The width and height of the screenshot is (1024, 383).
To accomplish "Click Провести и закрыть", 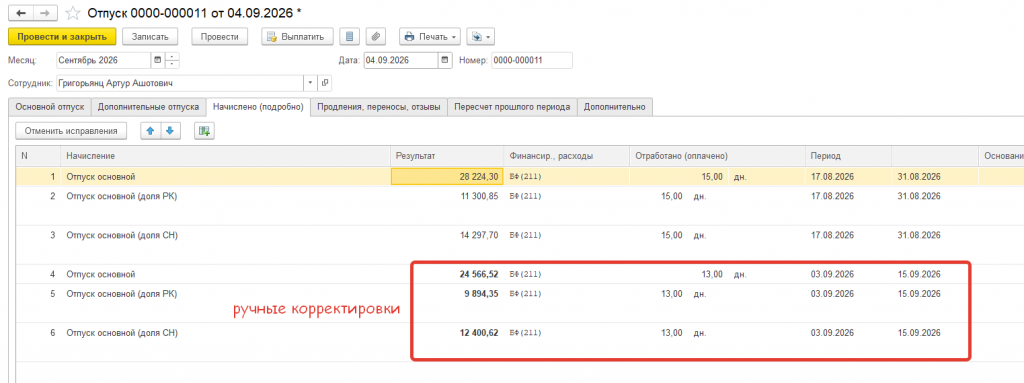I will click(62, 37).
